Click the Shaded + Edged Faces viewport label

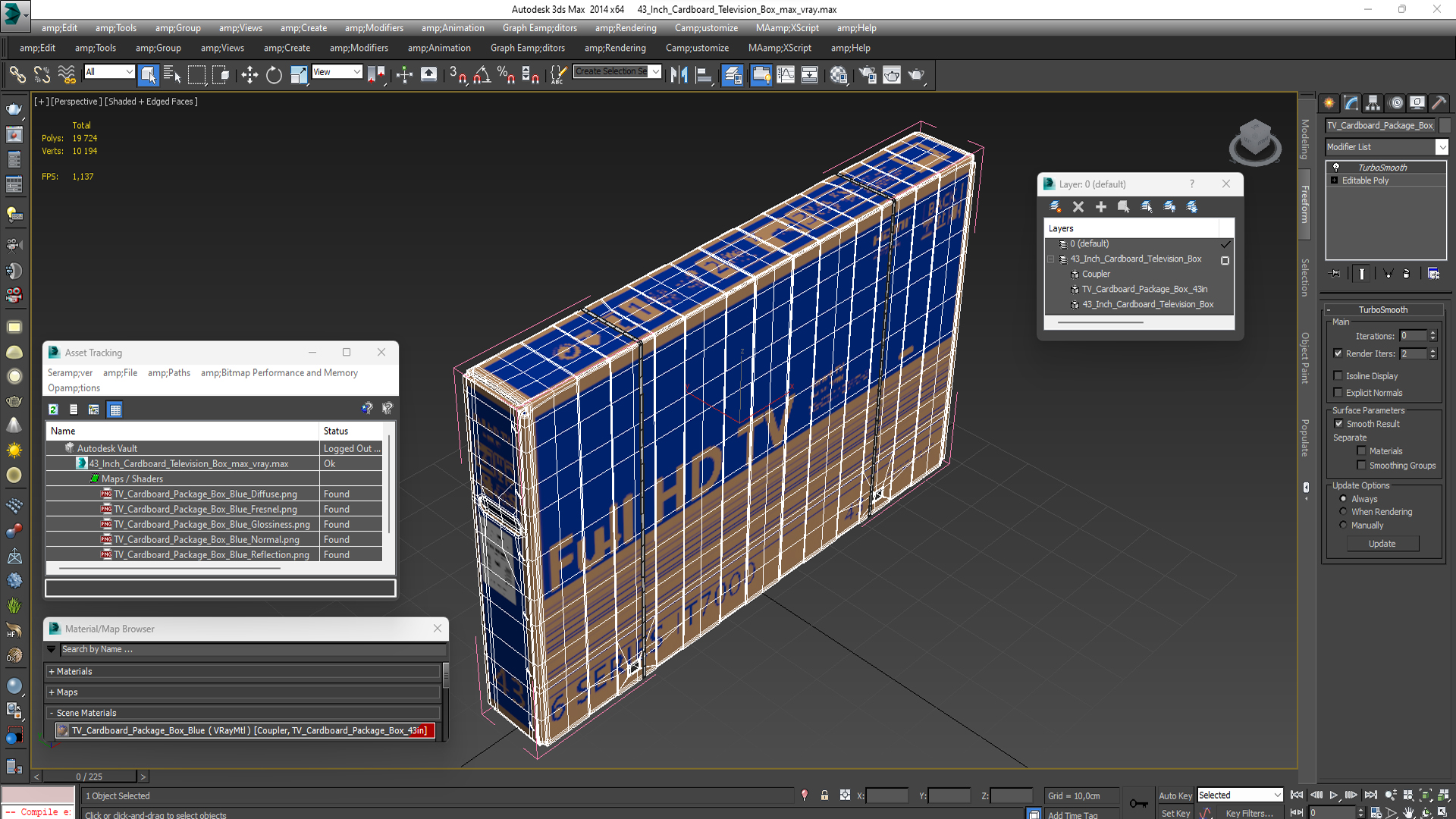151,102
